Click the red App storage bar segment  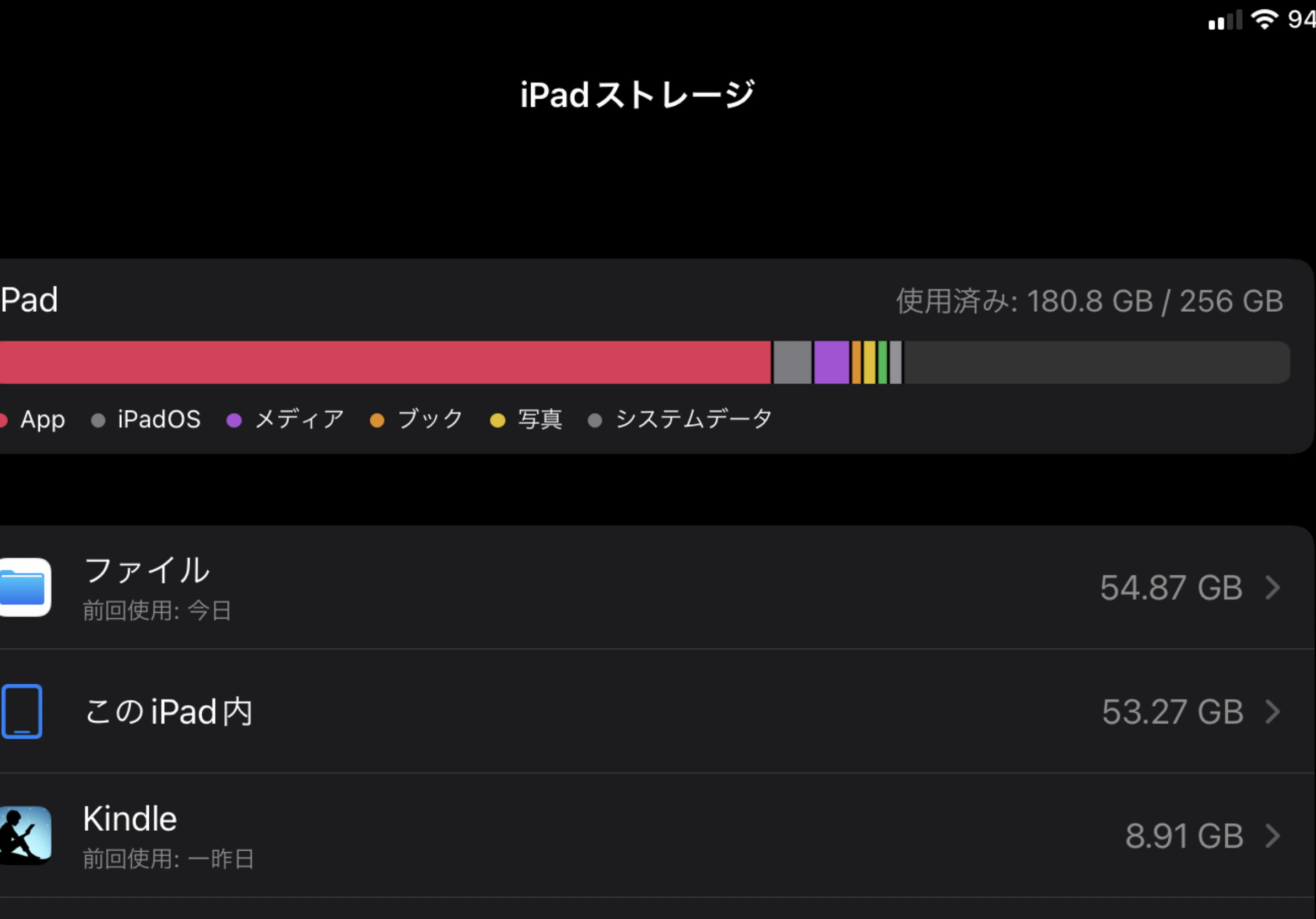(x=384, y=363)
